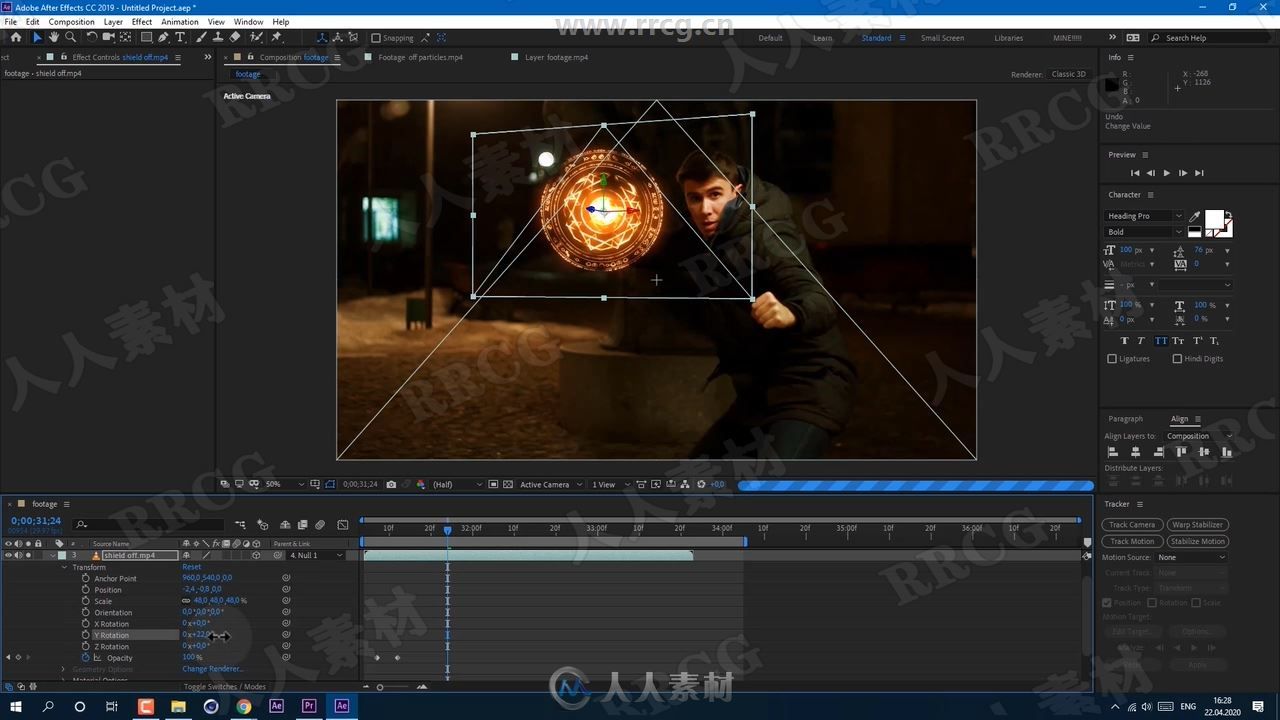This screenshot has width=1280, height=720.
Task: Select the Clone Stamp tool
Action: pos(217,37)
